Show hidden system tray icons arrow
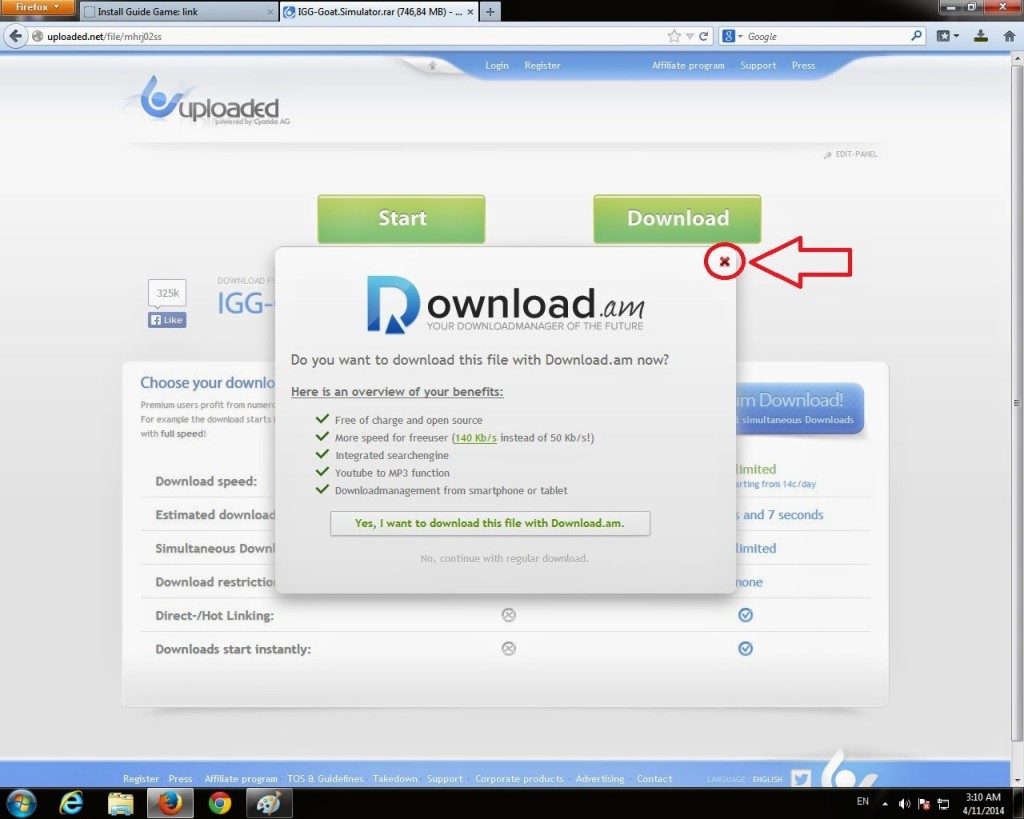The image size is (1024, 819). click(885, 804)
